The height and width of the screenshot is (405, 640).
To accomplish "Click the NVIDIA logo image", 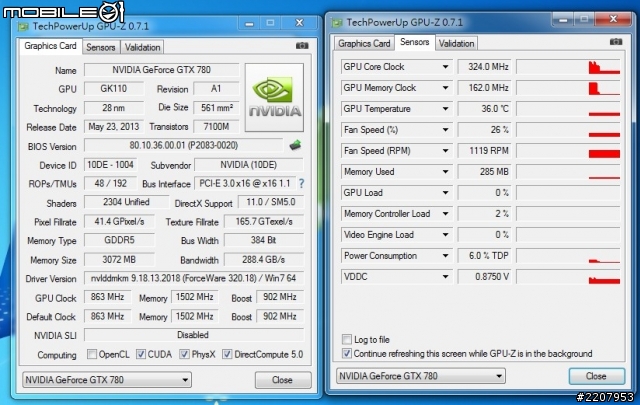I will pos(274,97).
